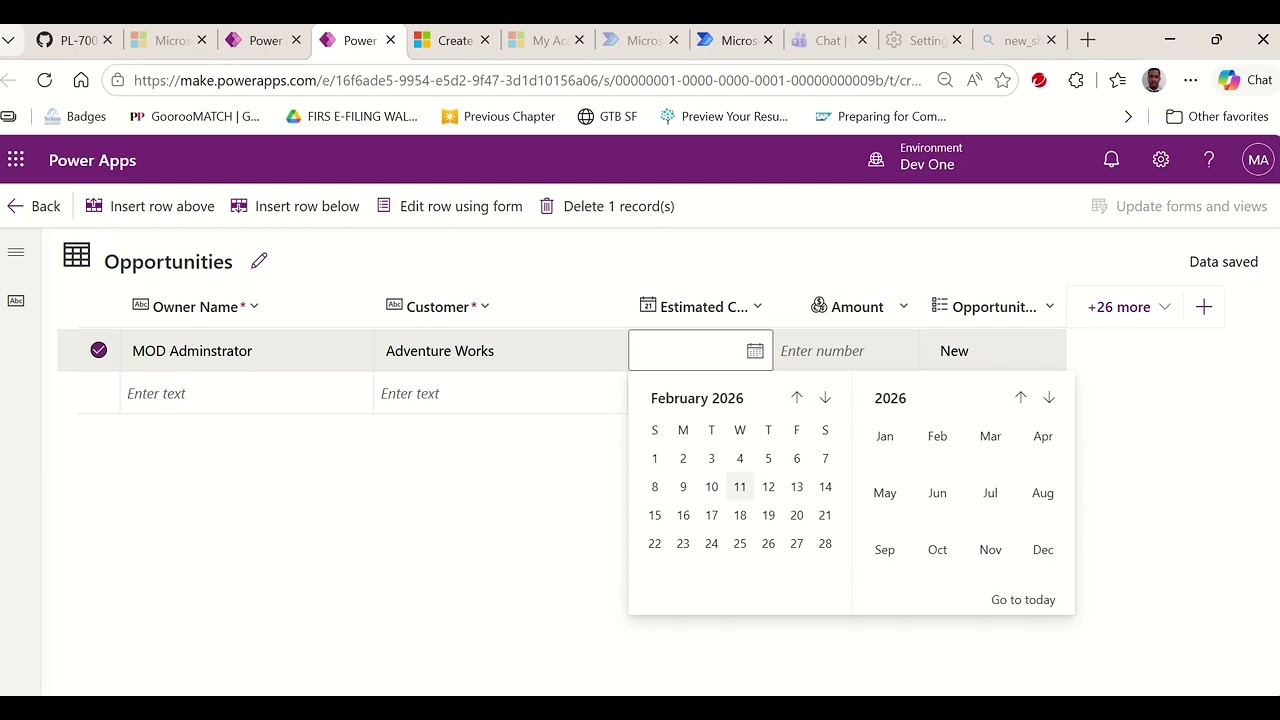Screen dimensions: 1280x720
Task: Open a new browser tab
Action: click(x=1088, y=40)
